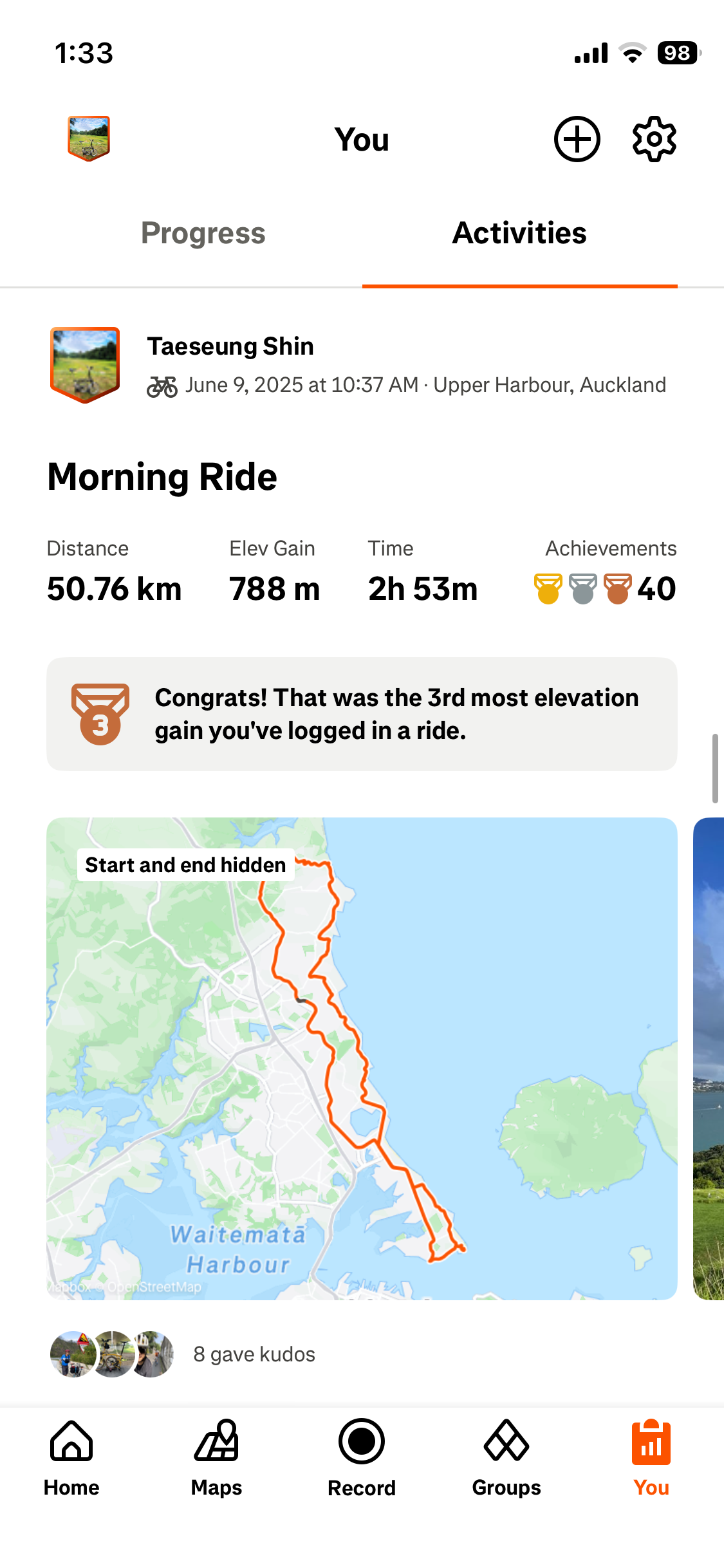This screenshot has width=724, height=1568.
Task: Open settings gear icon
Action: click(654, 139)
